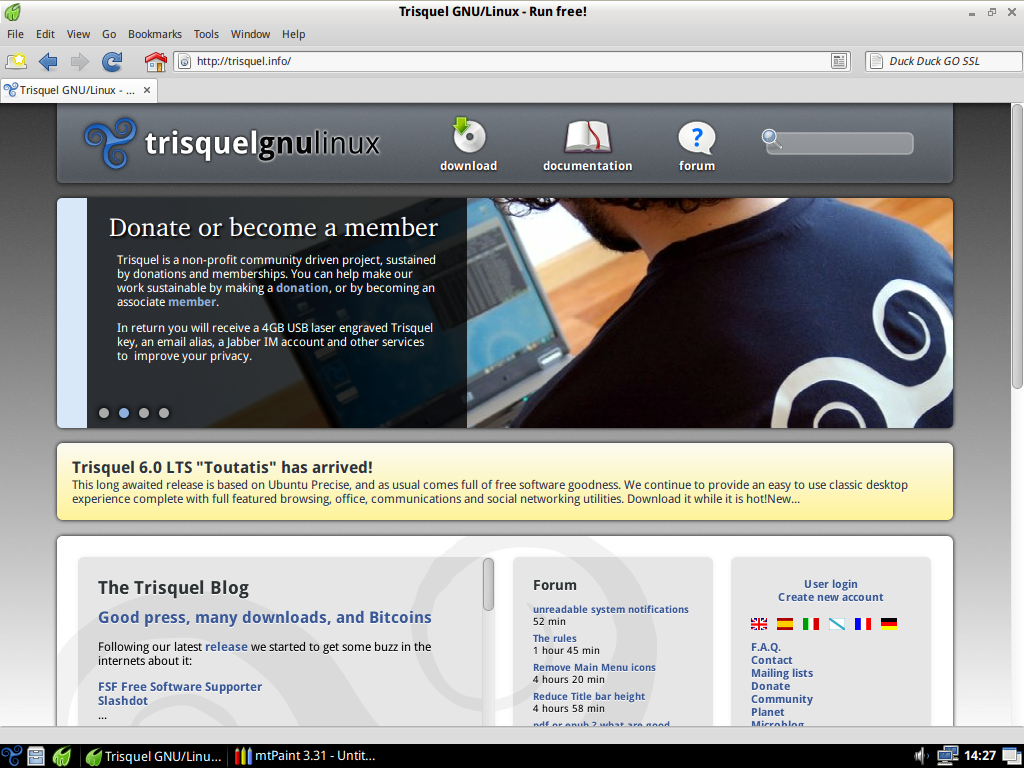The height and width of the screenshot is (768, 1024).
Task: Open the Edit menu
Action: pyautogui.click(x=45, y=34)
